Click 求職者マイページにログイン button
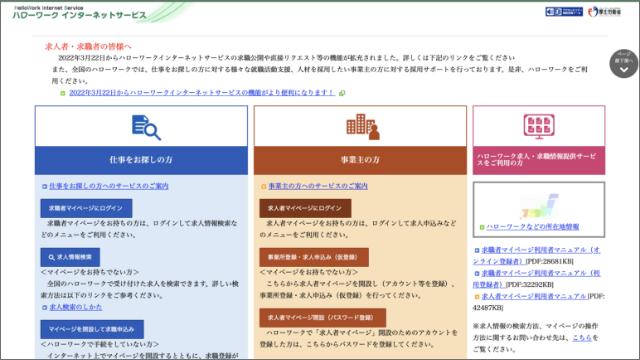 (x=86, y=208)
